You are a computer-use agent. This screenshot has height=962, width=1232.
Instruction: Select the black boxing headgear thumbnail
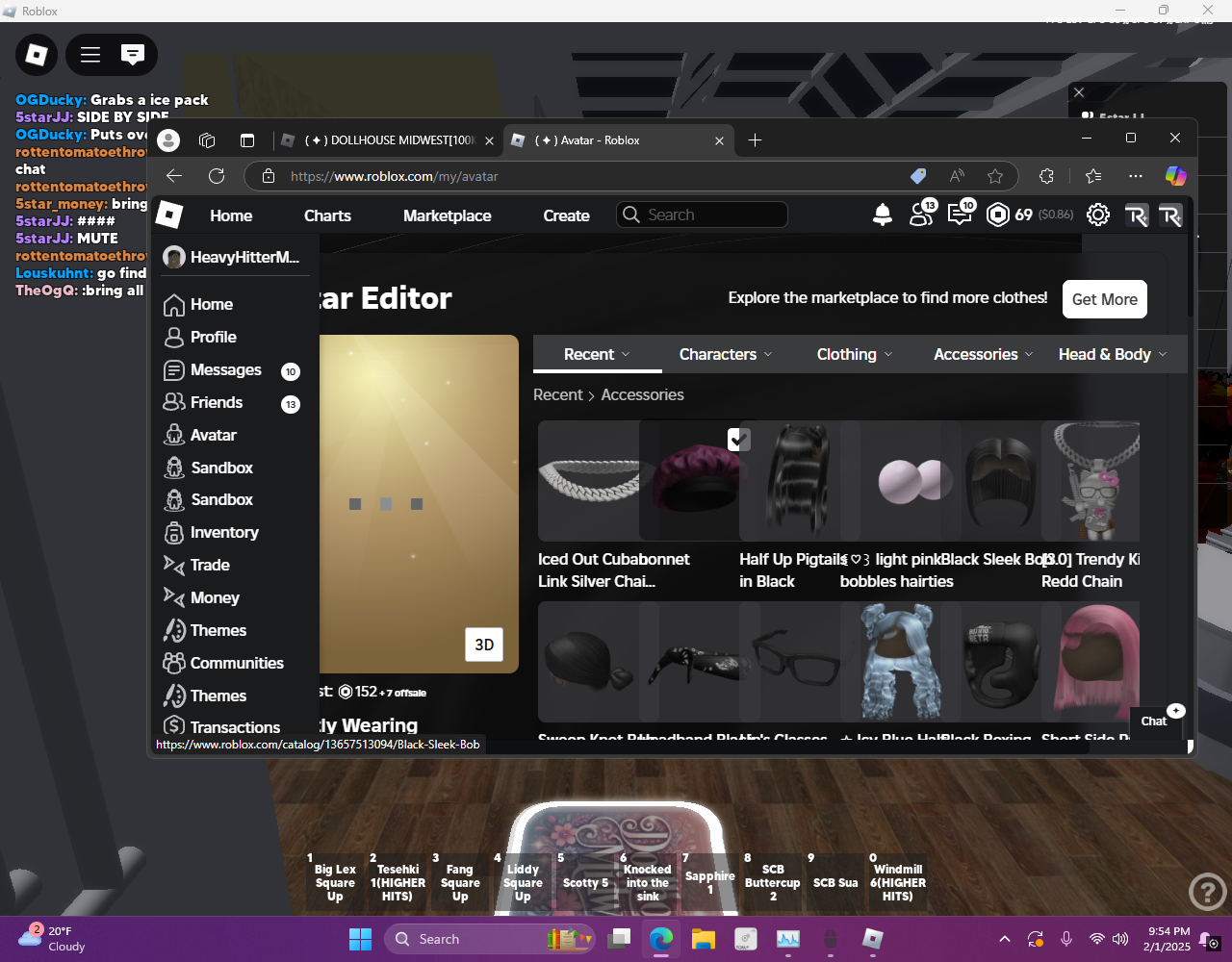[998, 662]
